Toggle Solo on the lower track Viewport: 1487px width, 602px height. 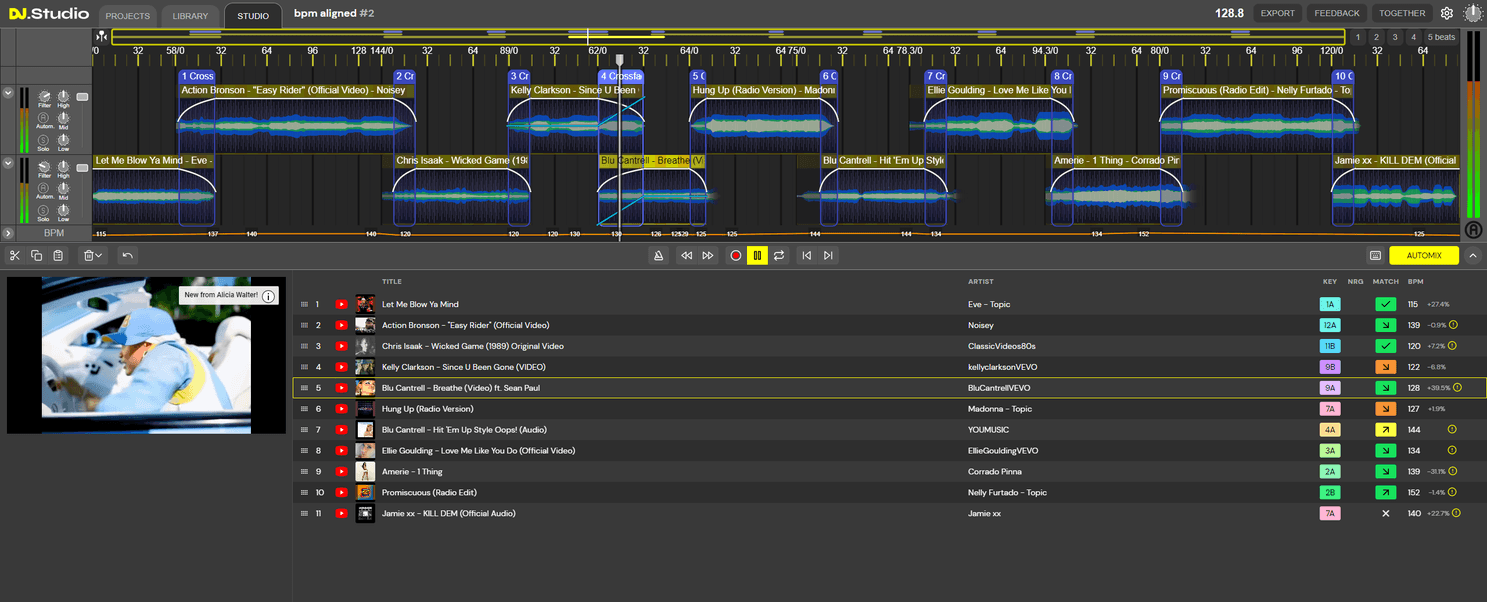coord(45,208)
